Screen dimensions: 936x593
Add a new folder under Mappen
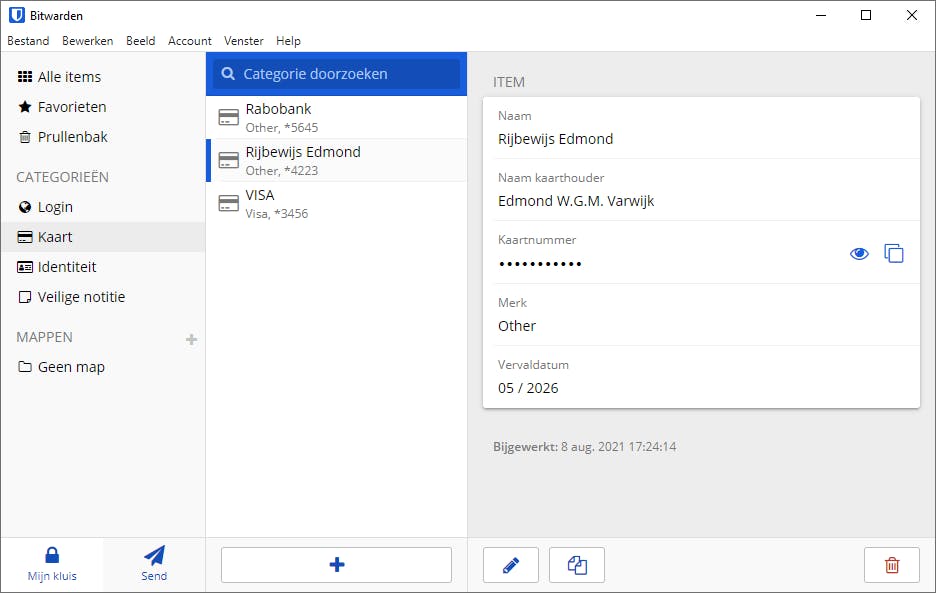(x=191, y=340)
